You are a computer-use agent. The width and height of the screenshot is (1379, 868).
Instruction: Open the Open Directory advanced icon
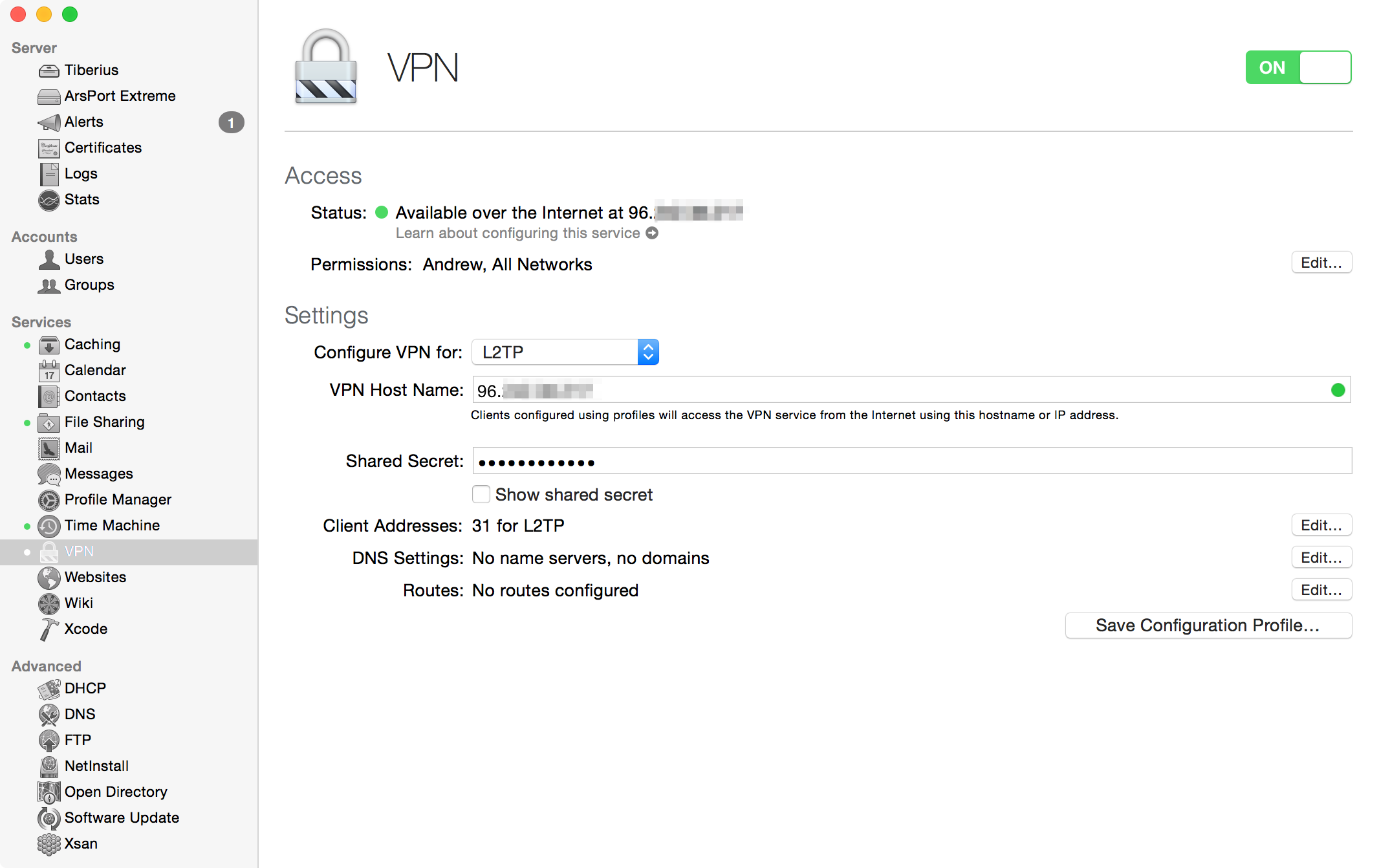click(x=49, y=792)
